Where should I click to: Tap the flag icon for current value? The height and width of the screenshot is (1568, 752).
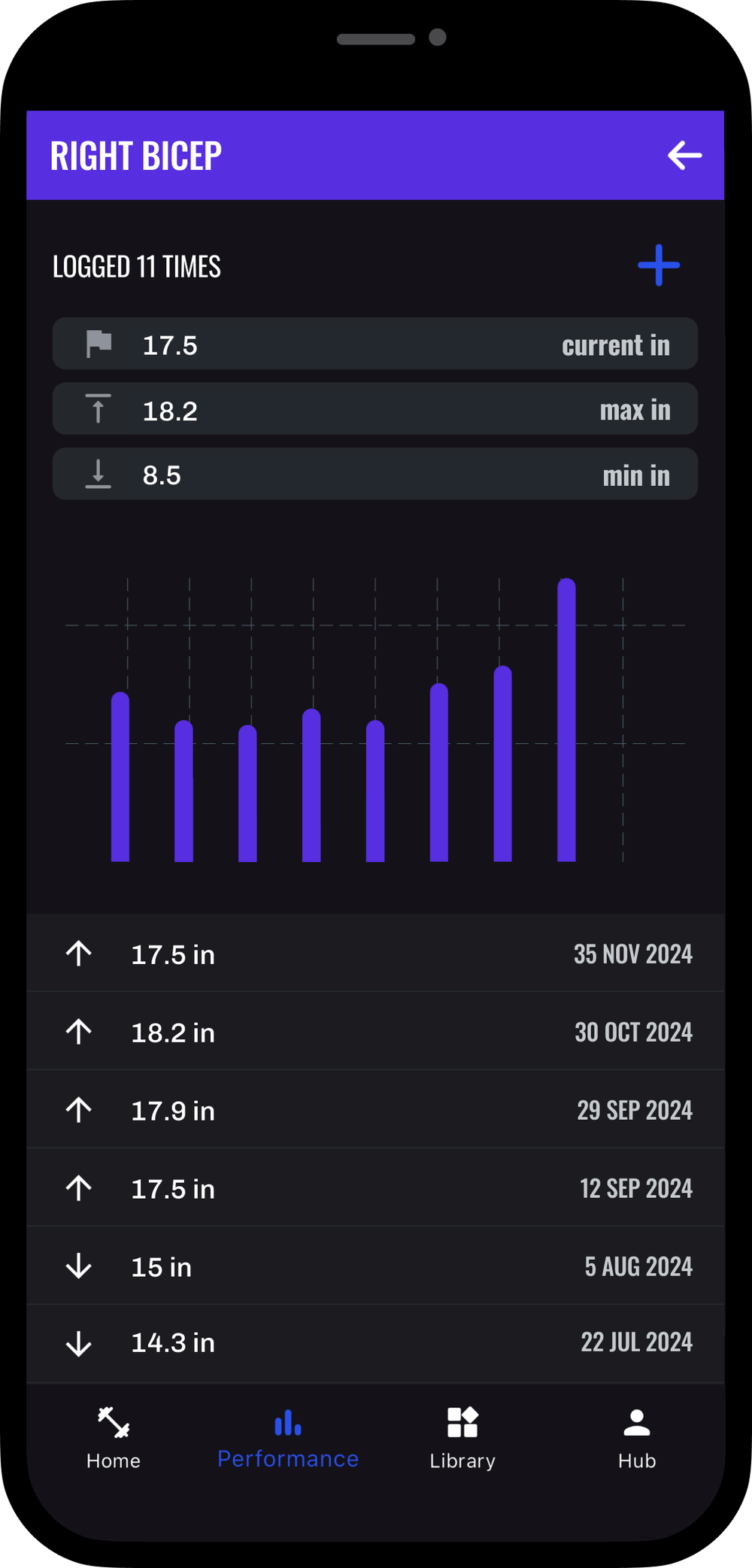[99, 344]
